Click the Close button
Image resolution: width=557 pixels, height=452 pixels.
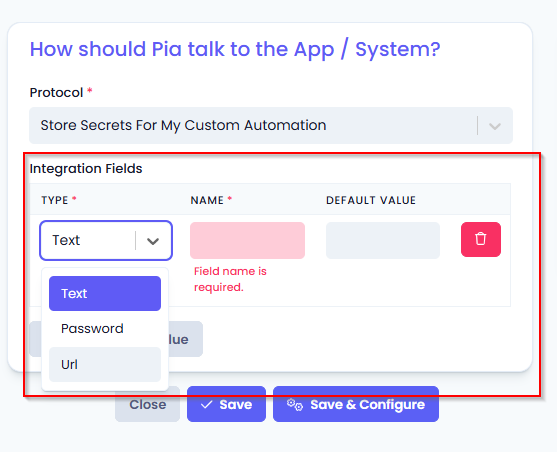147,404
